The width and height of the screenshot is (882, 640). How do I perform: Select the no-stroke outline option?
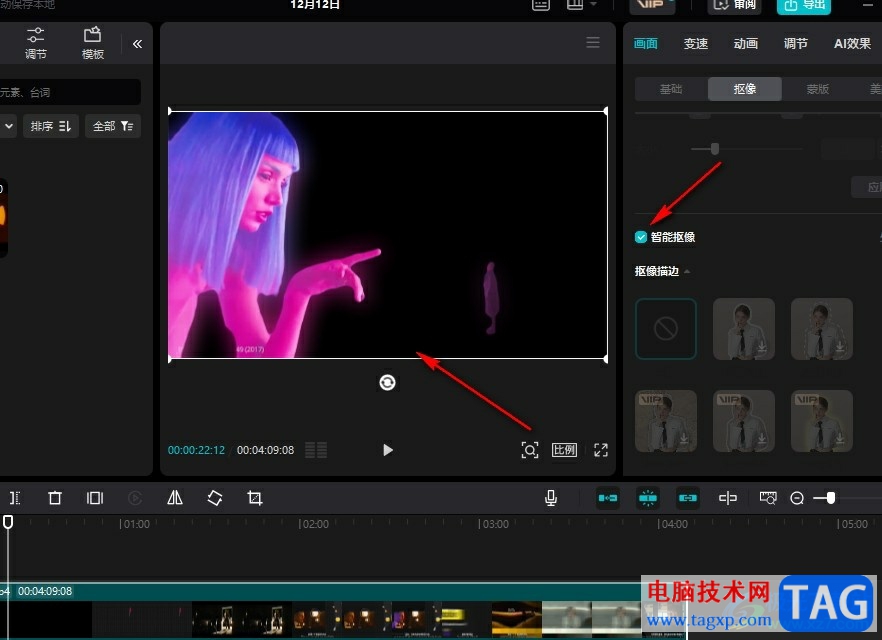click(666, 329)
